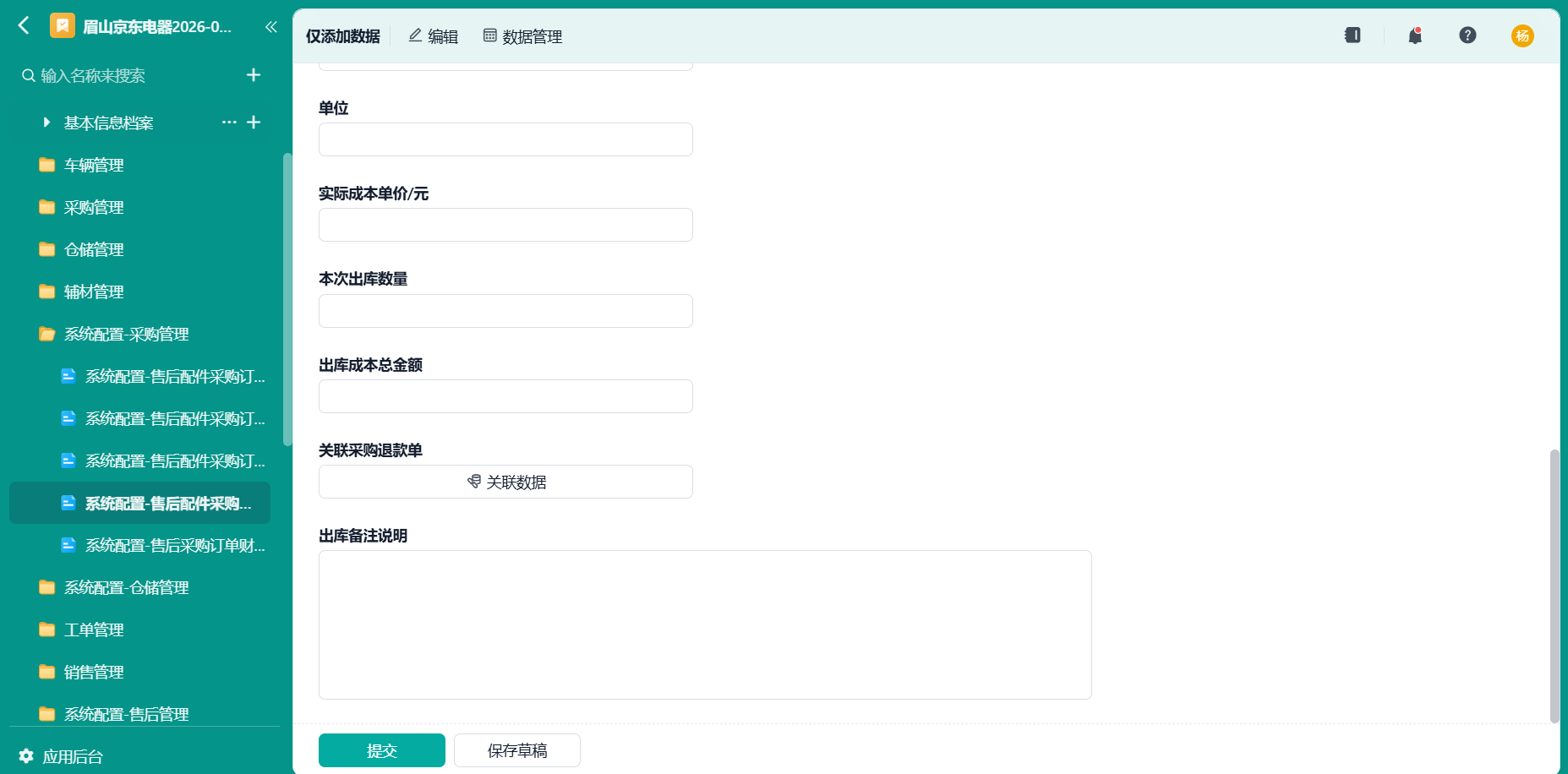This screenshot has height=774, width=1568.
Task: Click the data management table icon
Action: coord(490,35)
